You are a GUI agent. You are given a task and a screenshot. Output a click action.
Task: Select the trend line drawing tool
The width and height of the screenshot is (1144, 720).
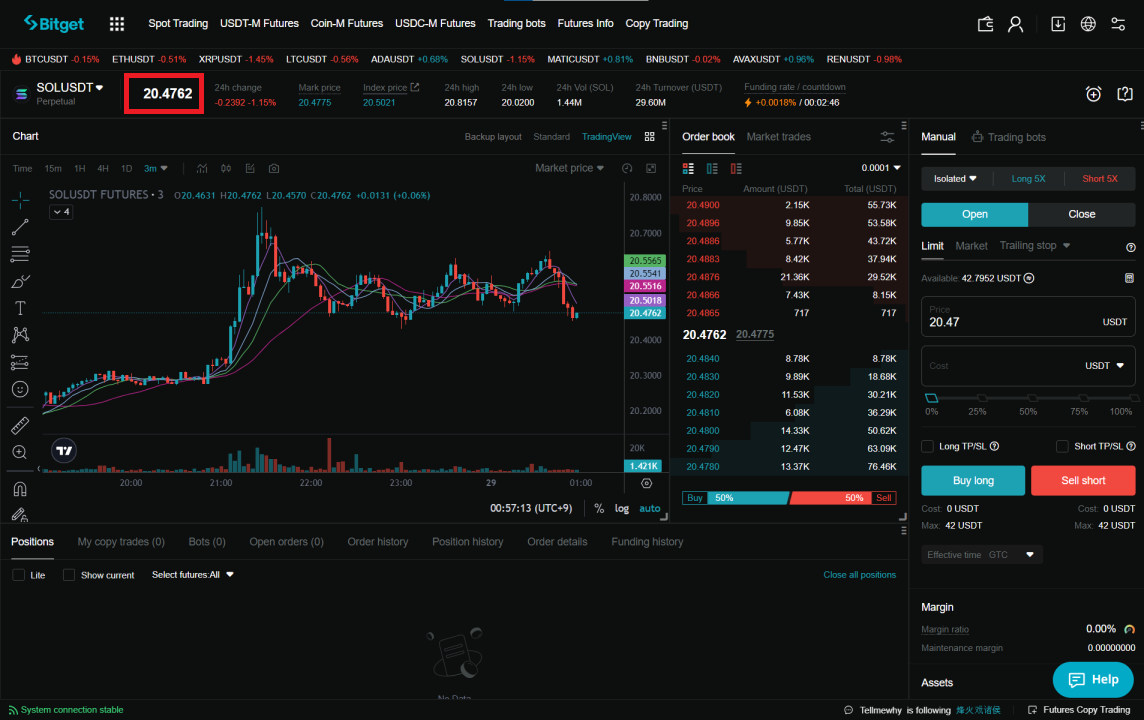(x=20, y=227)
